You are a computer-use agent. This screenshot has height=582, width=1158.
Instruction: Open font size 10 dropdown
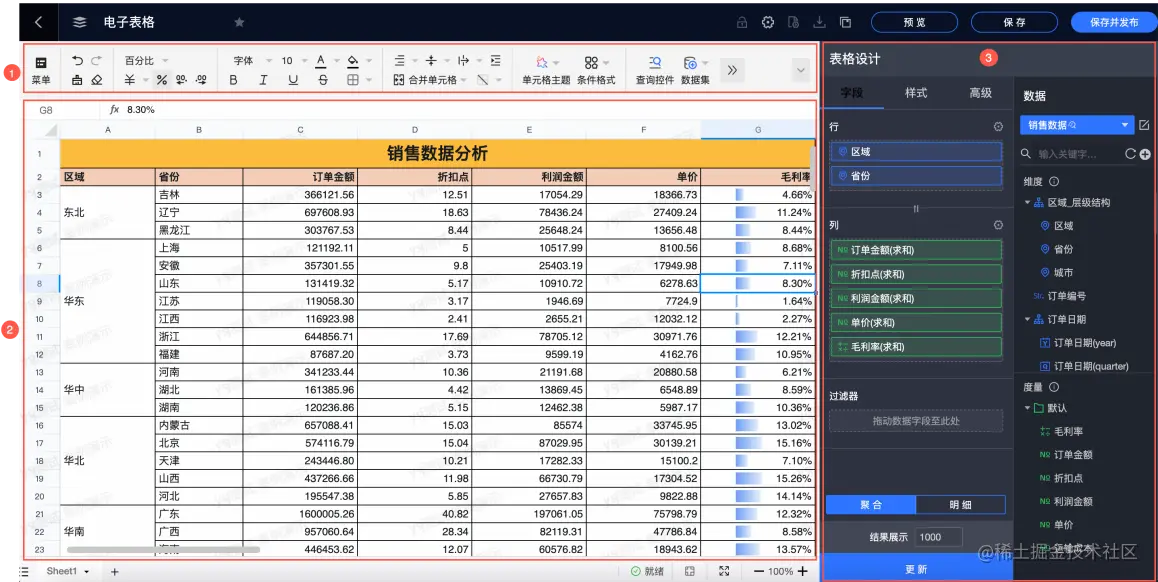pos(294,61)
